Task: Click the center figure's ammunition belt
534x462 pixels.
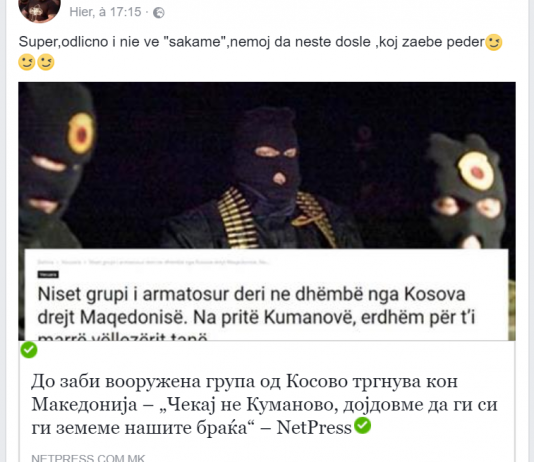Action: (x=236, y=218)
